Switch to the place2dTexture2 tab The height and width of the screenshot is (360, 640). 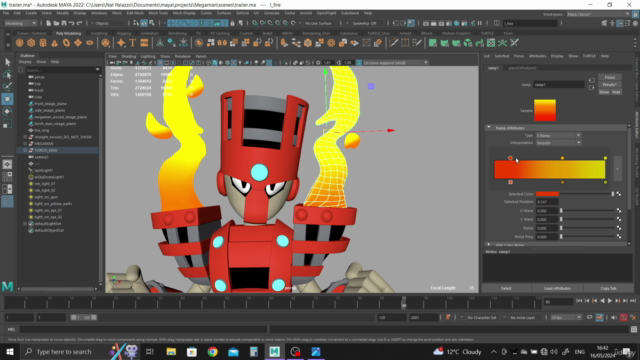coord(522,68)
